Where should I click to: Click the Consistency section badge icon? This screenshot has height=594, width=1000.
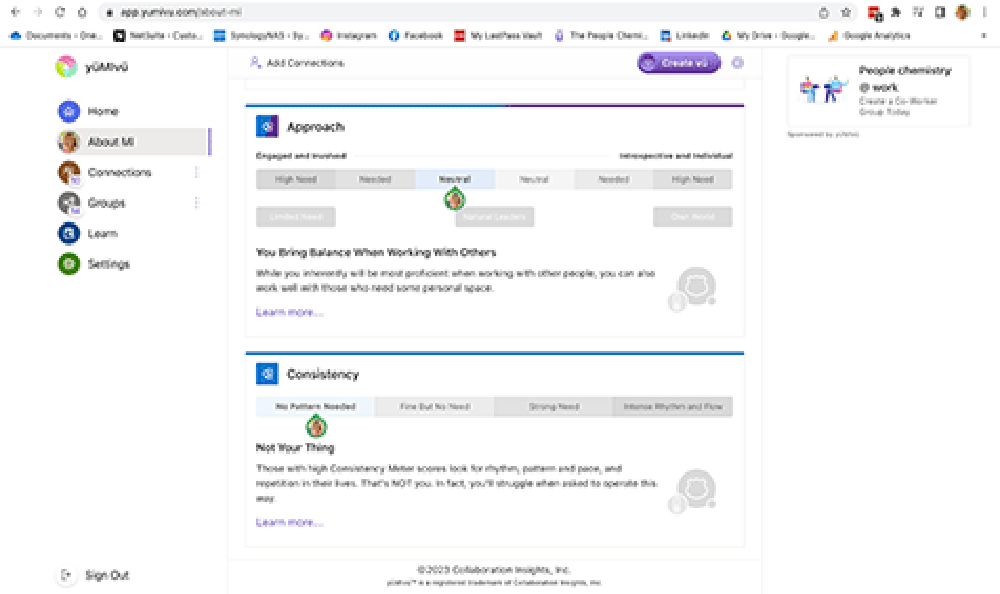click(x=266, y=373)
